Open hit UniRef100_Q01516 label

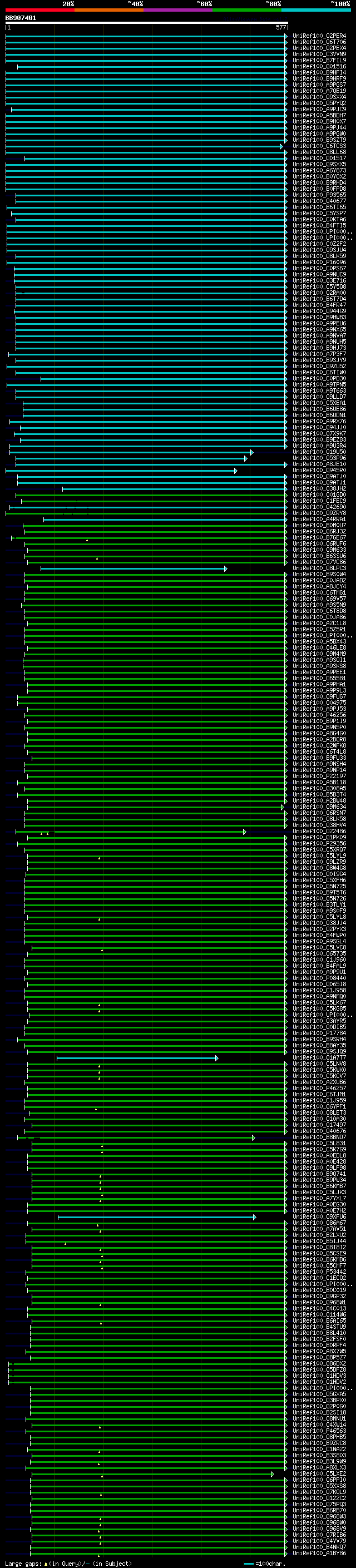click(319, 66)
